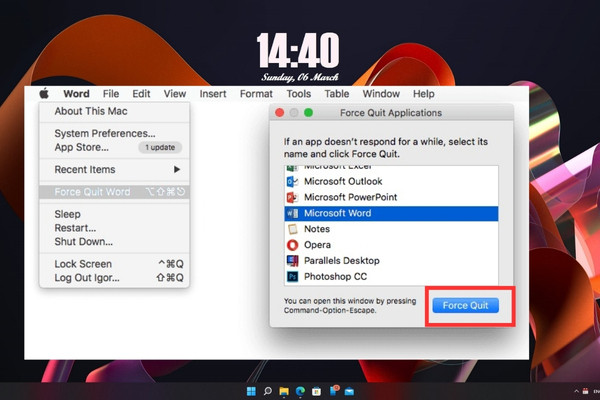Open the View menu

175,94
